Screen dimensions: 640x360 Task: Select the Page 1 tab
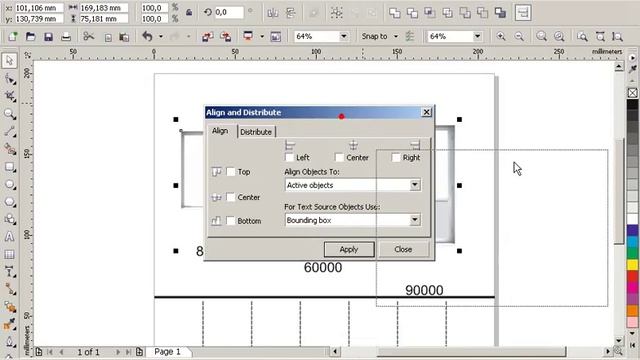click(167, 351)
